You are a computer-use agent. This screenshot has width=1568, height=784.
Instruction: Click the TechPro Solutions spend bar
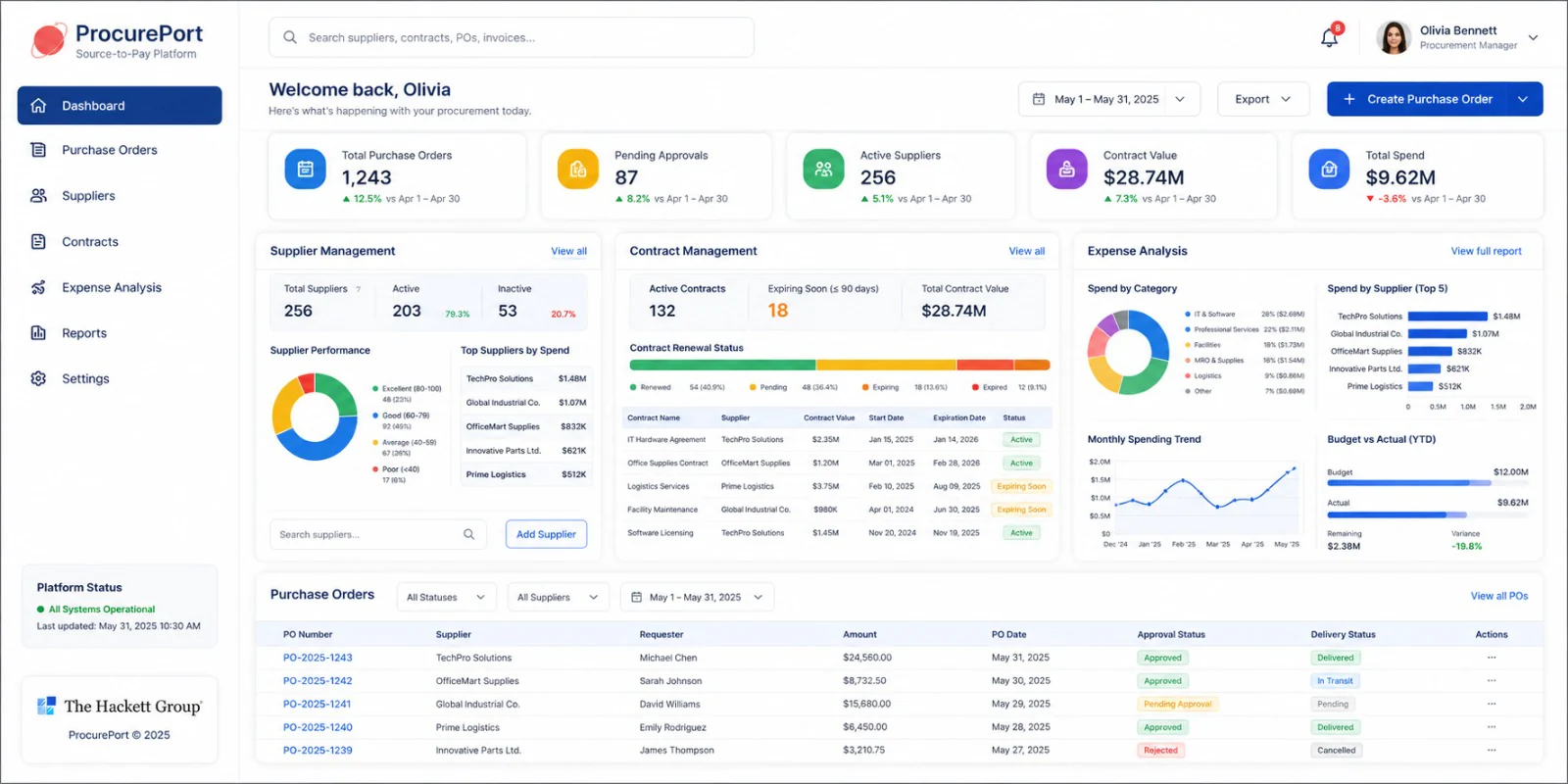click(x=1447, y=317)
